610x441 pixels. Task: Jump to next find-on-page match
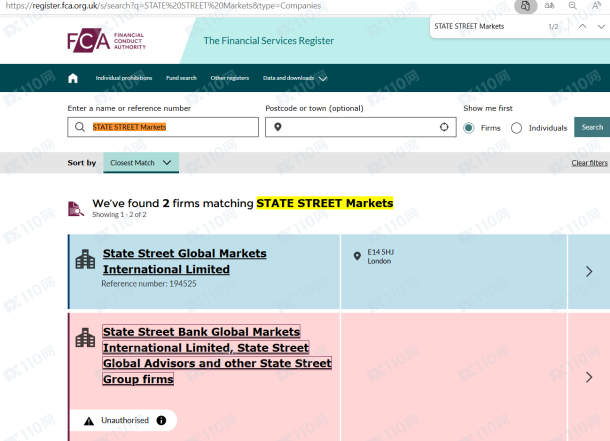click(x=601, y=26)
